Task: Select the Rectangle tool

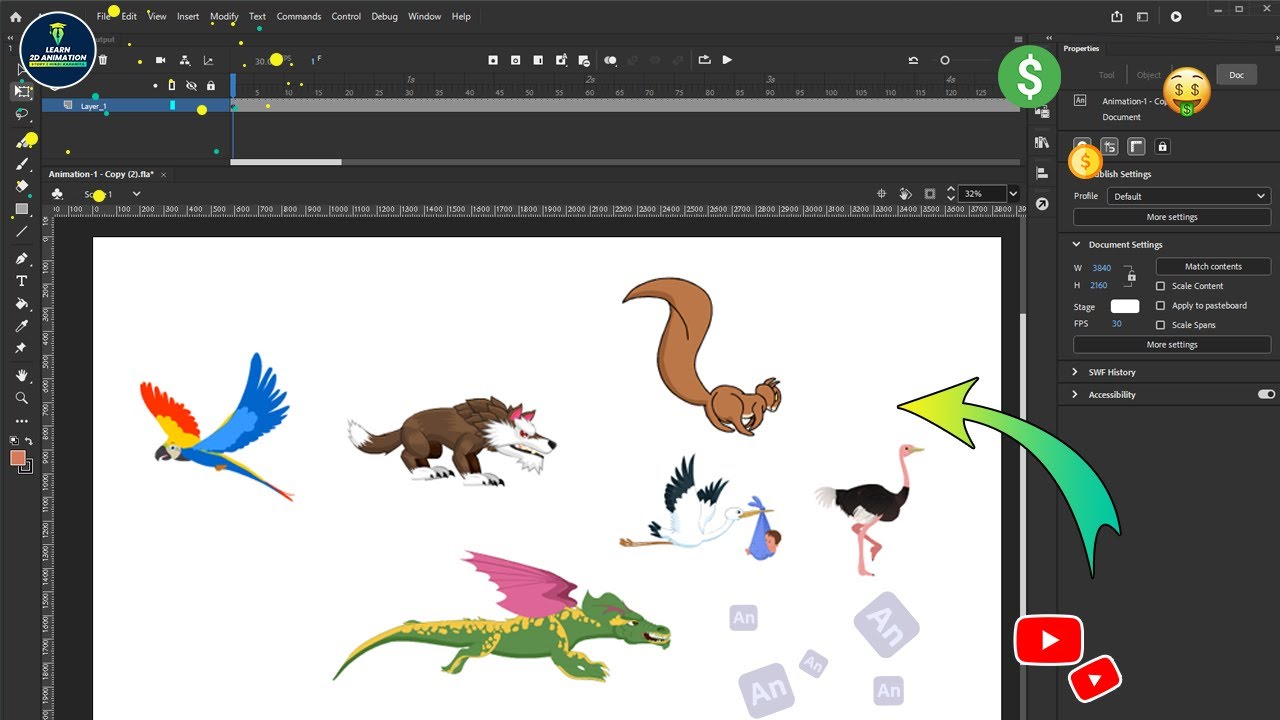Action: [x=22, y=209]
